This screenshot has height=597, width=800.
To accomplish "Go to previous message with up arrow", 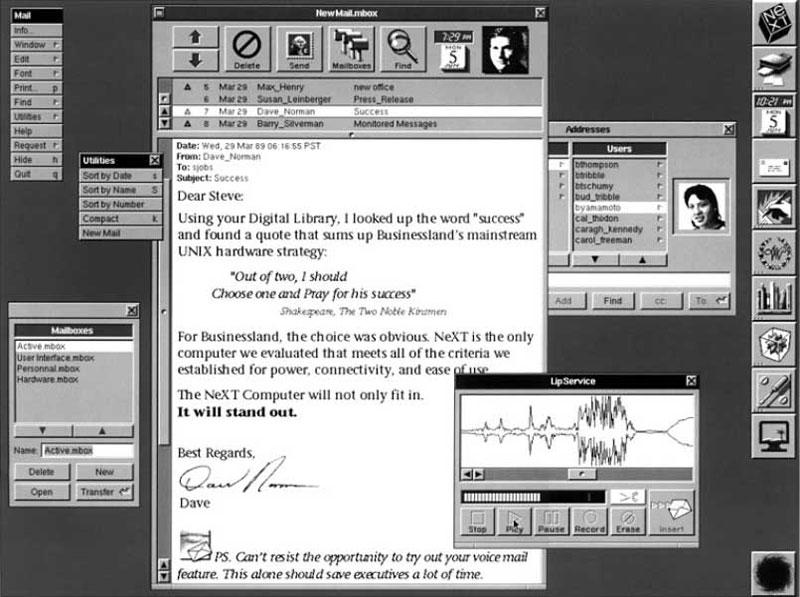I will tap(195, 37).
